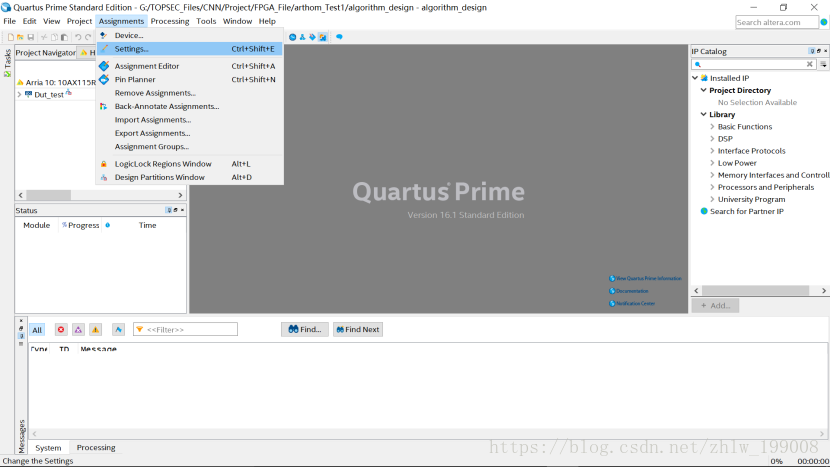The image size is (830, 467).
Task: Click the blue tag toolbar icon
Action: [312, 37]
